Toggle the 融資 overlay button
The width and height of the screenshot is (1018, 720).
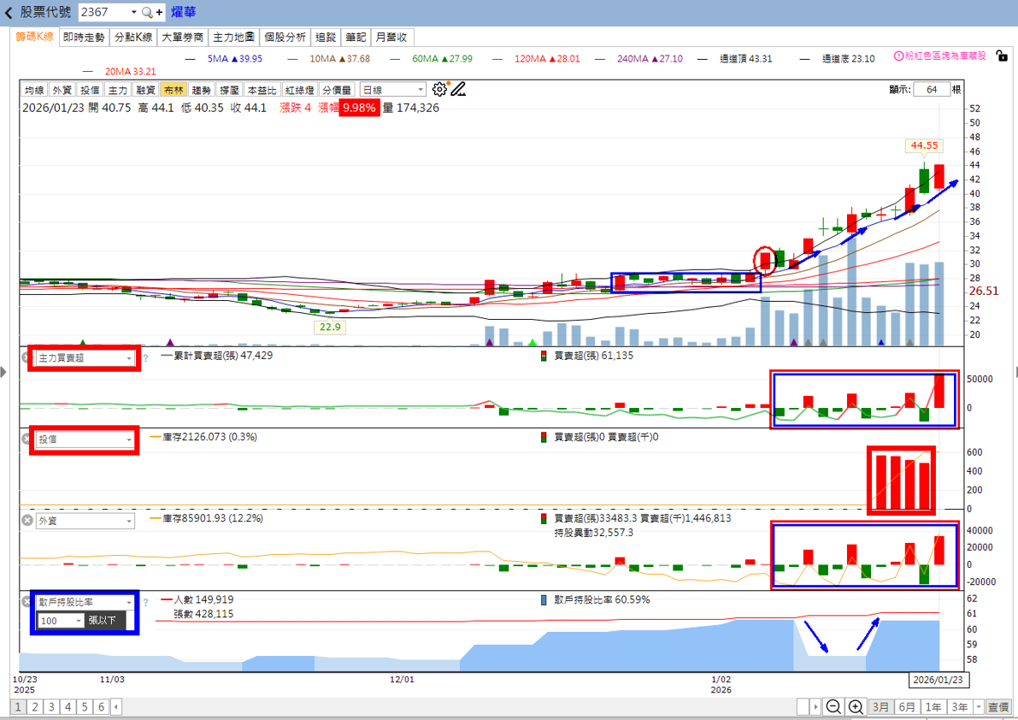[x=145, y=90]
